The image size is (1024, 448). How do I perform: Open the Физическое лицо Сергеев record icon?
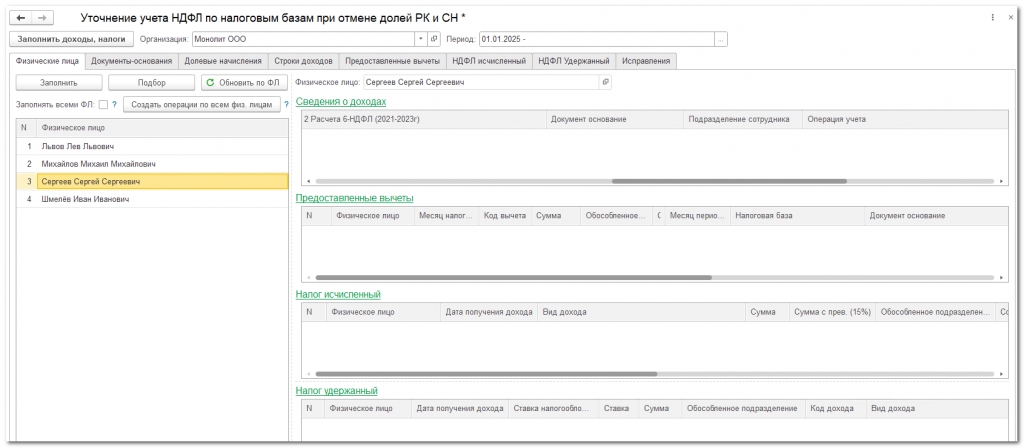(x=605, y=82)
